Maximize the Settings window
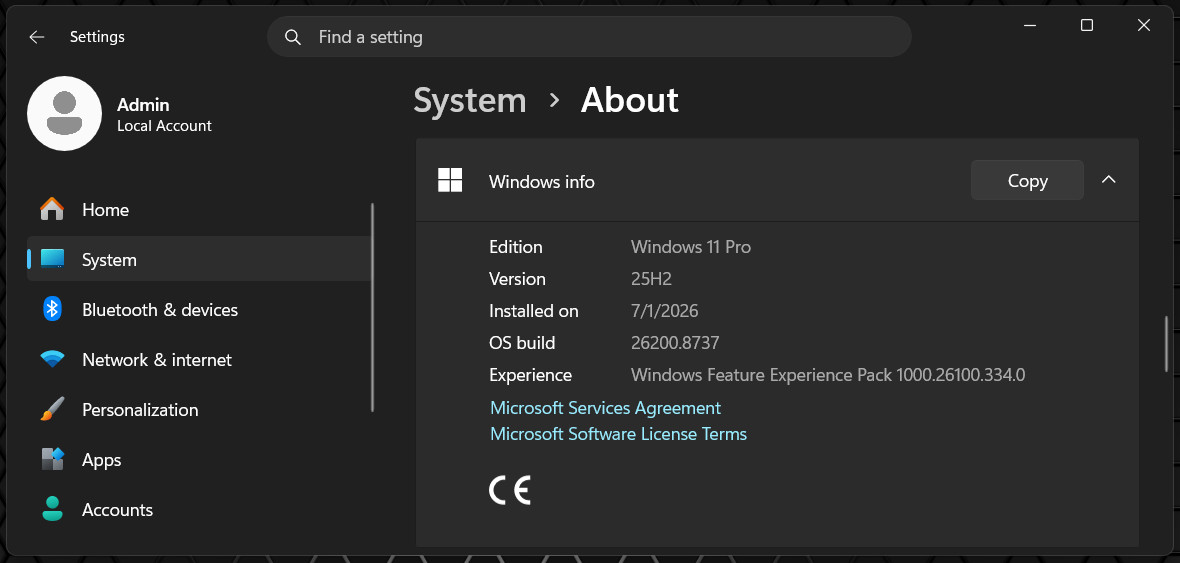This screenshot has width=1180, height=563. point(1087,26)
